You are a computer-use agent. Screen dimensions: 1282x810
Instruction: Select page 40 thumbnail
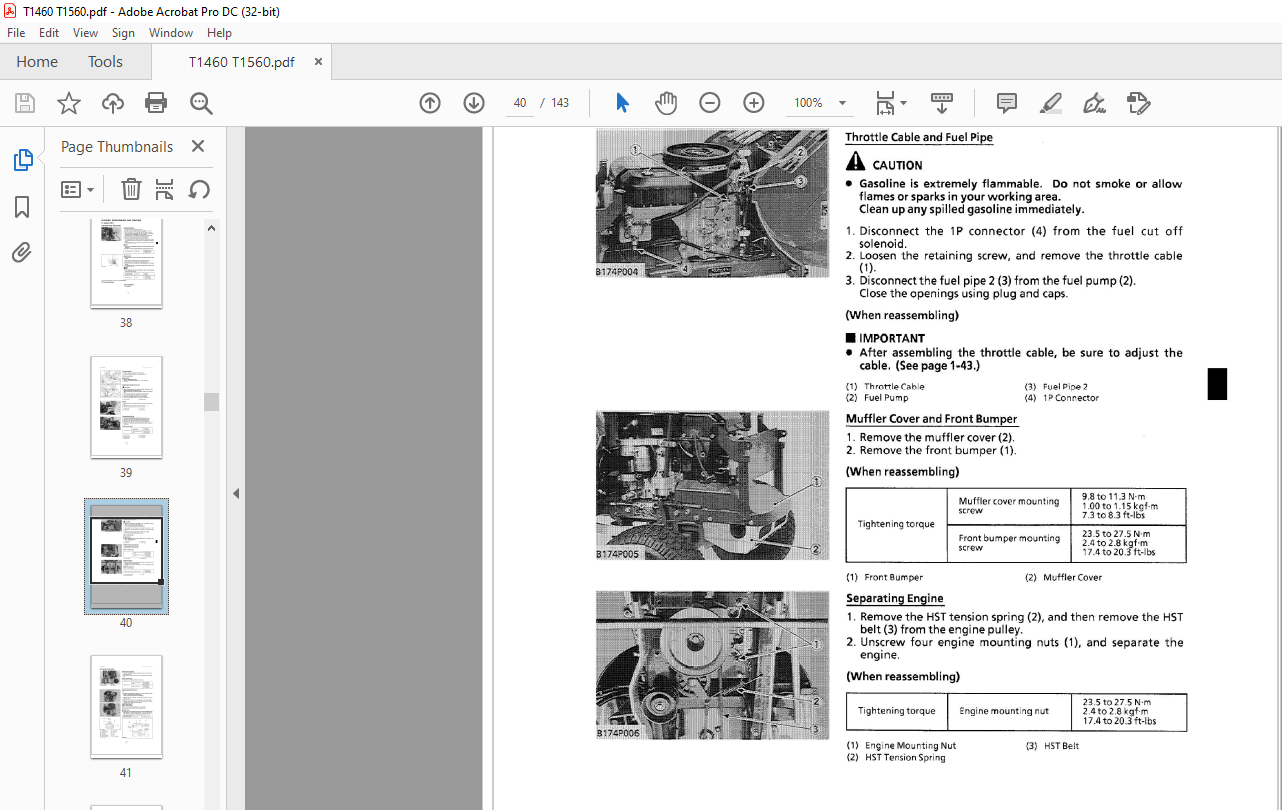(126, 556)
